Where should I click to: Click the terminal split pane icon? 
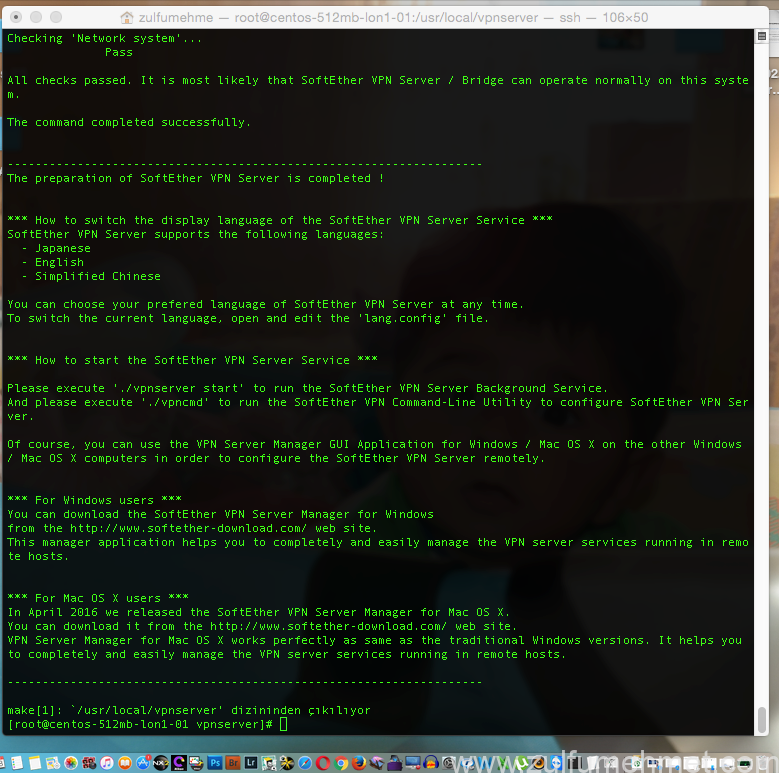point(762,36)
